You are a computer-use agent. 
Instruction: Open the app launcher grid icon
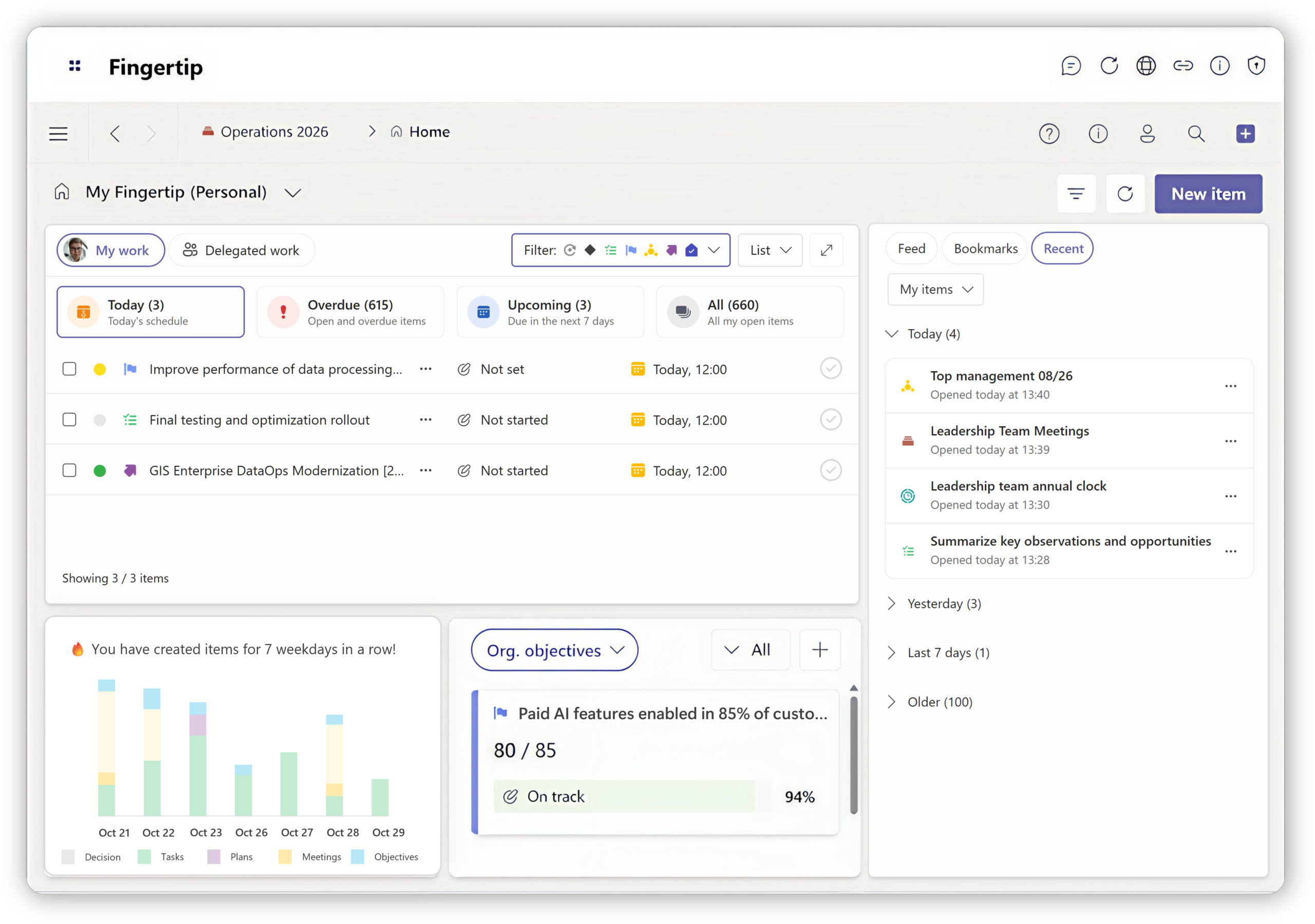74,66
